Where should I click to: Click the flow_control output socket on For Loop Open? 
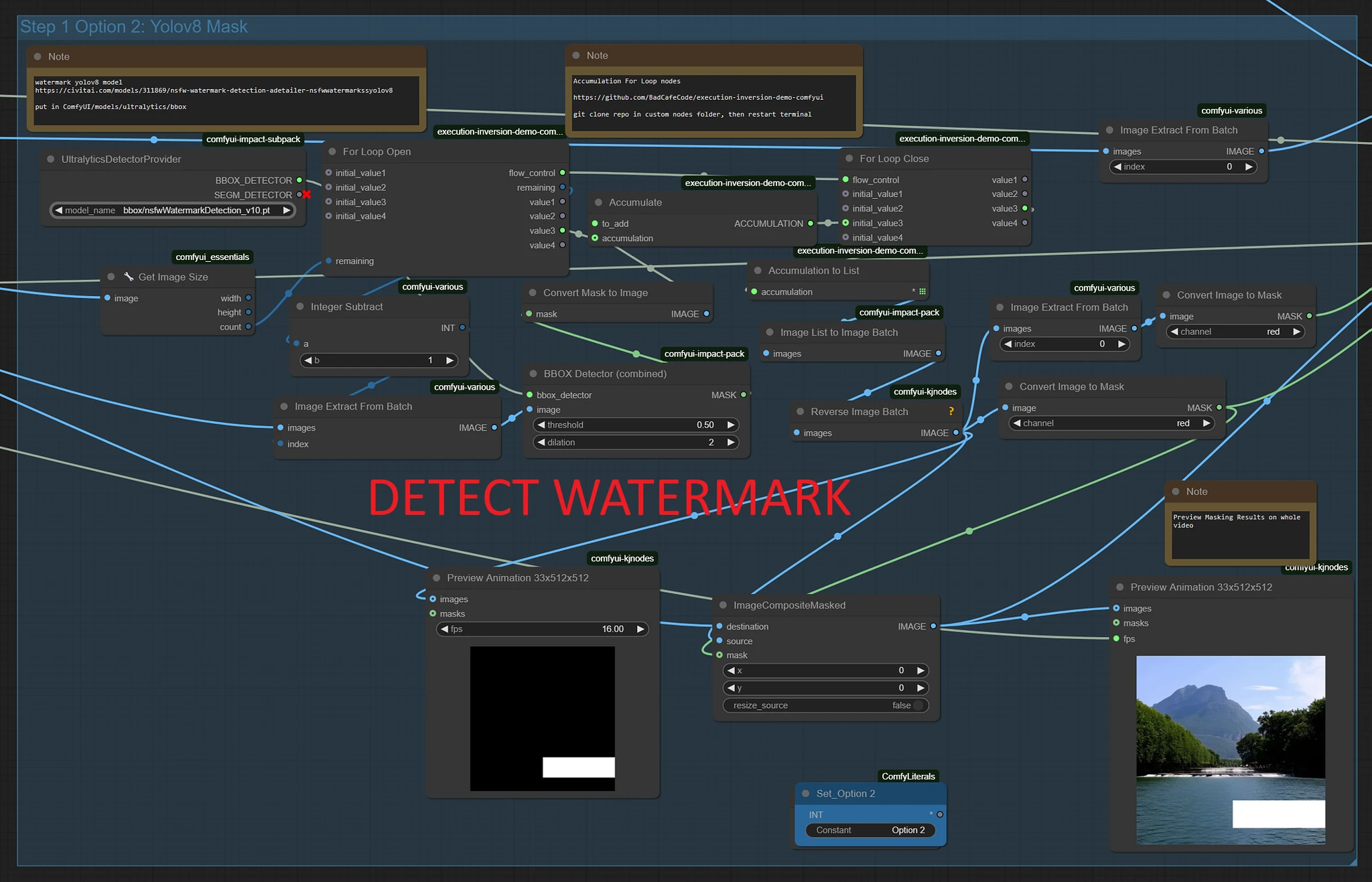563,173
